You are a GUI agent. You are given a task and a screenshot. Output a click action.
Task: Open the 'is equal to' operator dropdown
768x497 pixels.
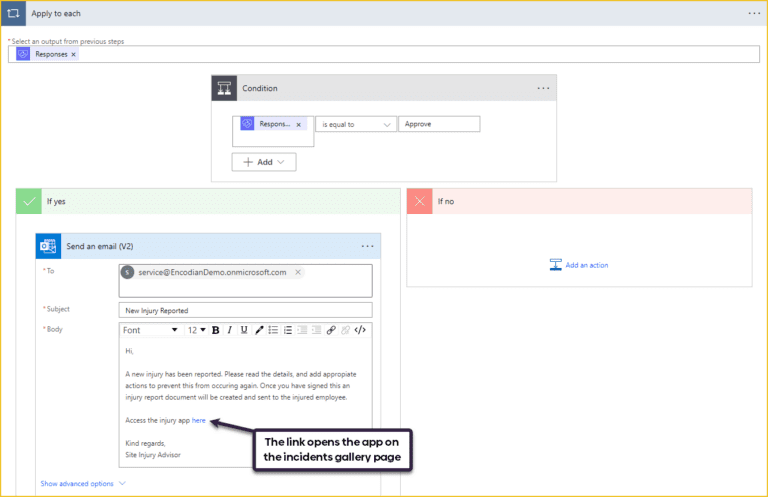(355, 125)
